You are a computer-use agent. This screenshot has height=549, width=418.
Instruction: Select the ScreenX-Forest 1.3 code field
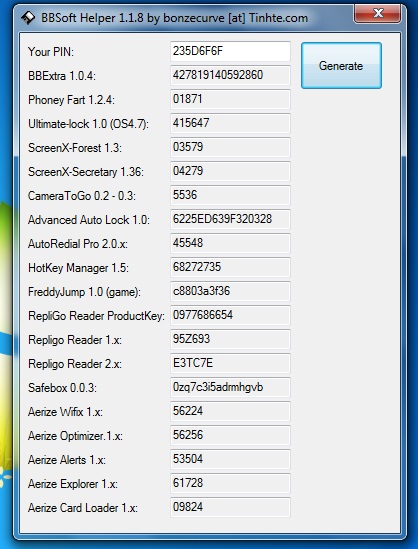point(230,147)
